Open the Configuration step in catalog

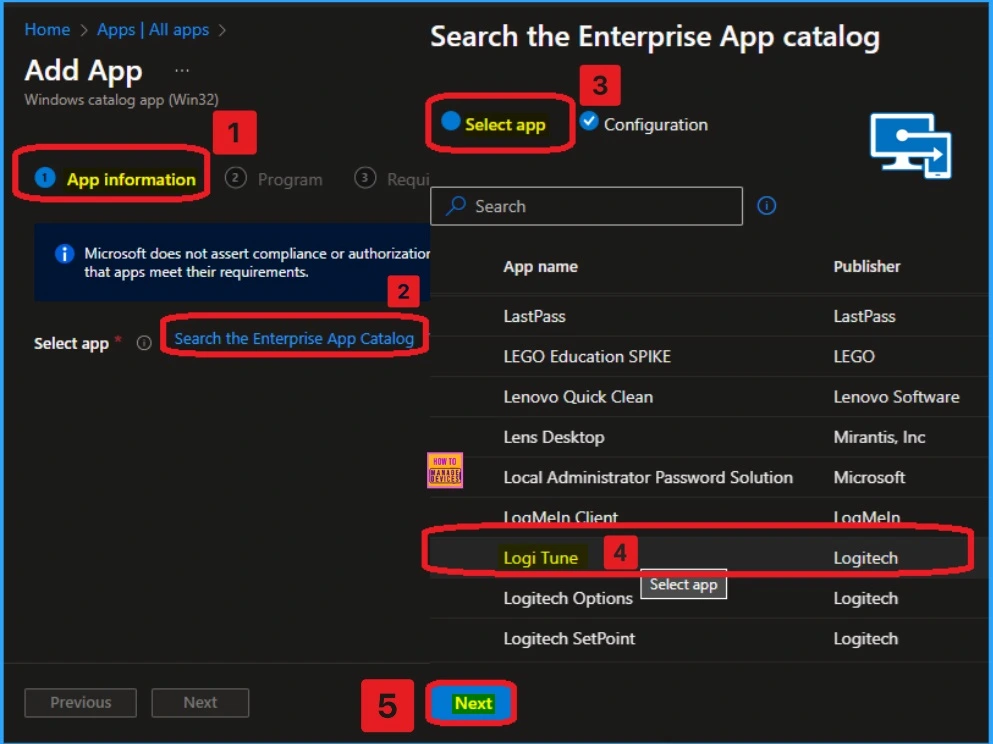coord(643,123)
